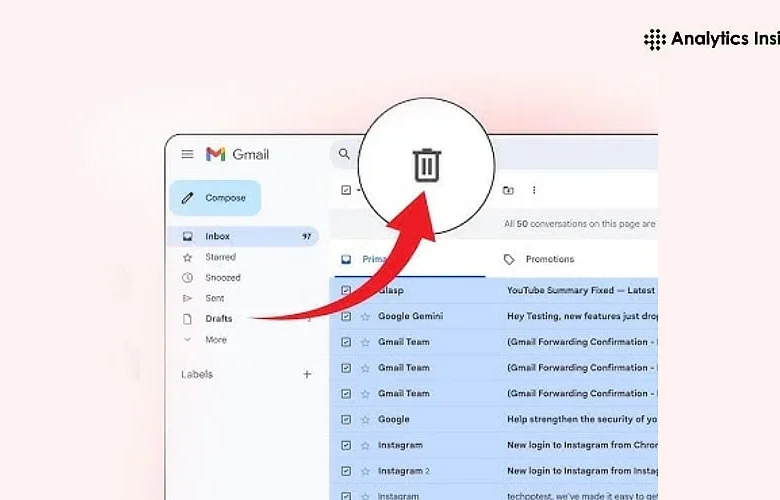Uncheck the Google Gemini email checkbox
This screenshot has width=780, height=500.
pos(346,316)
